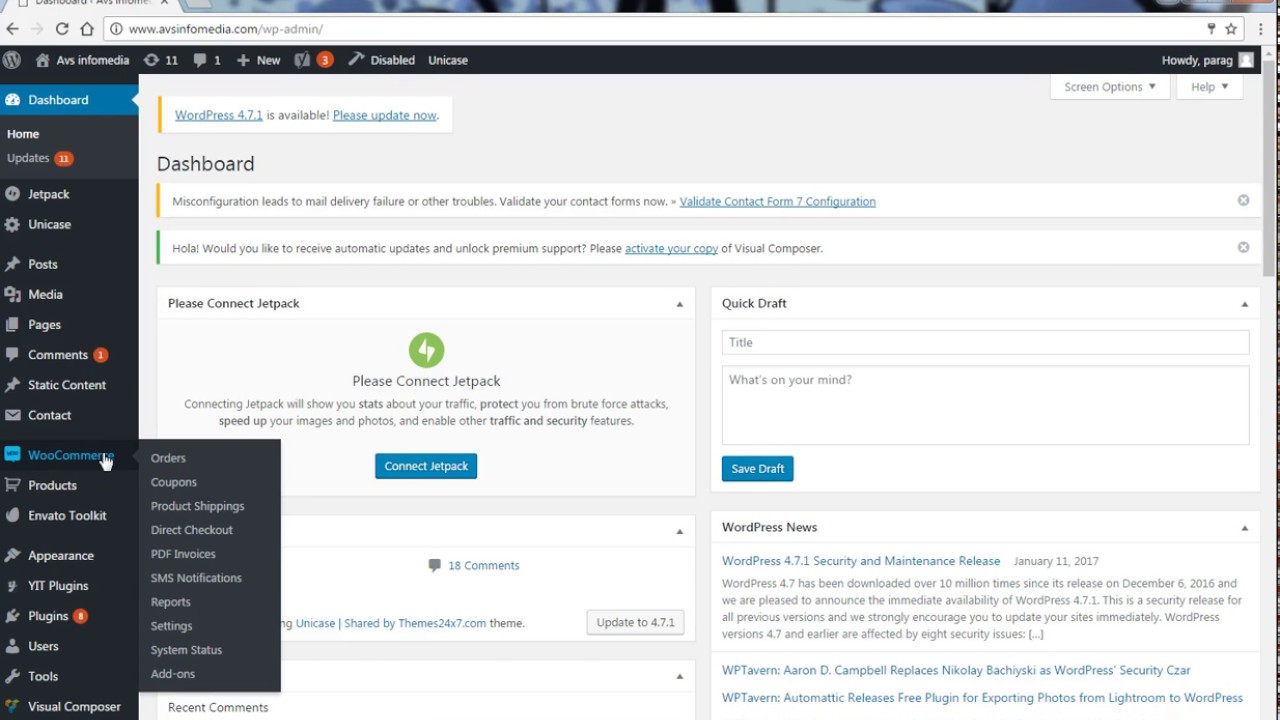Focus the What's on your mind textarea
Viewport: 1280px width, 720px height.
pyautogui.click(x=985, y=405)
